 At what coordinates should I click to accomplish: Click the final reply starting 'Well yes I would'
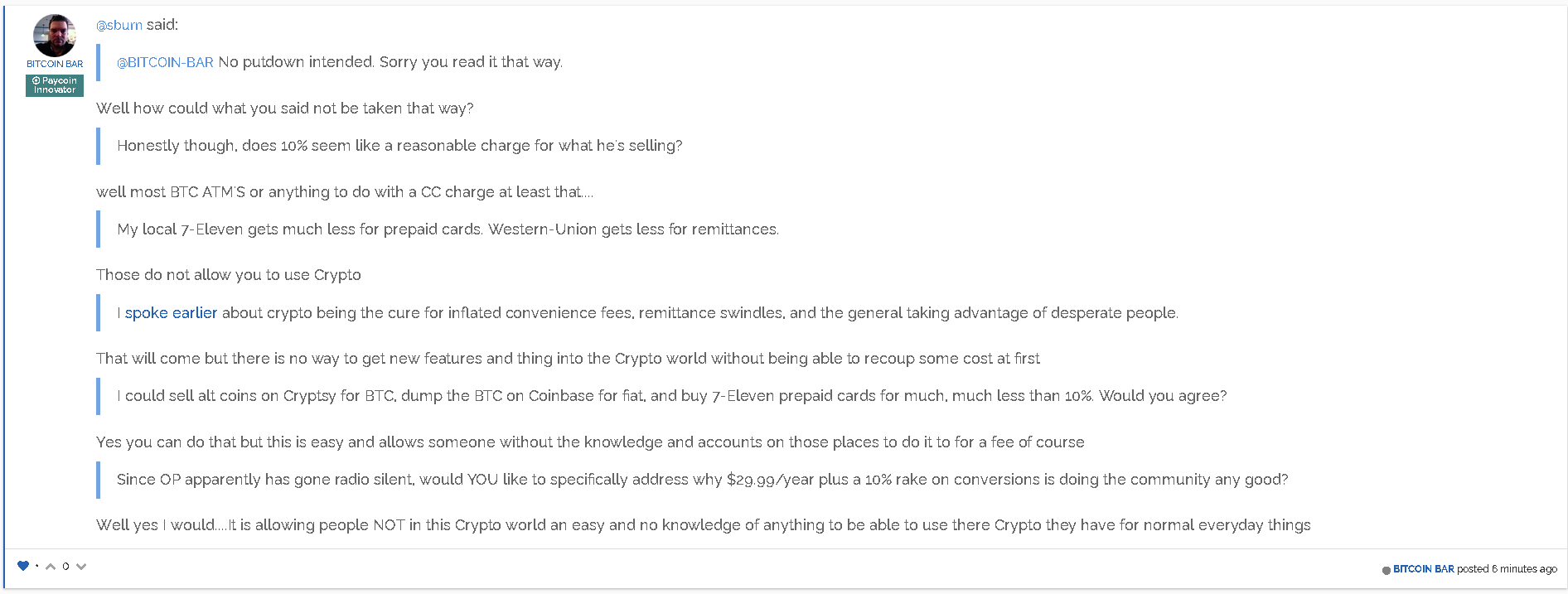703,525
